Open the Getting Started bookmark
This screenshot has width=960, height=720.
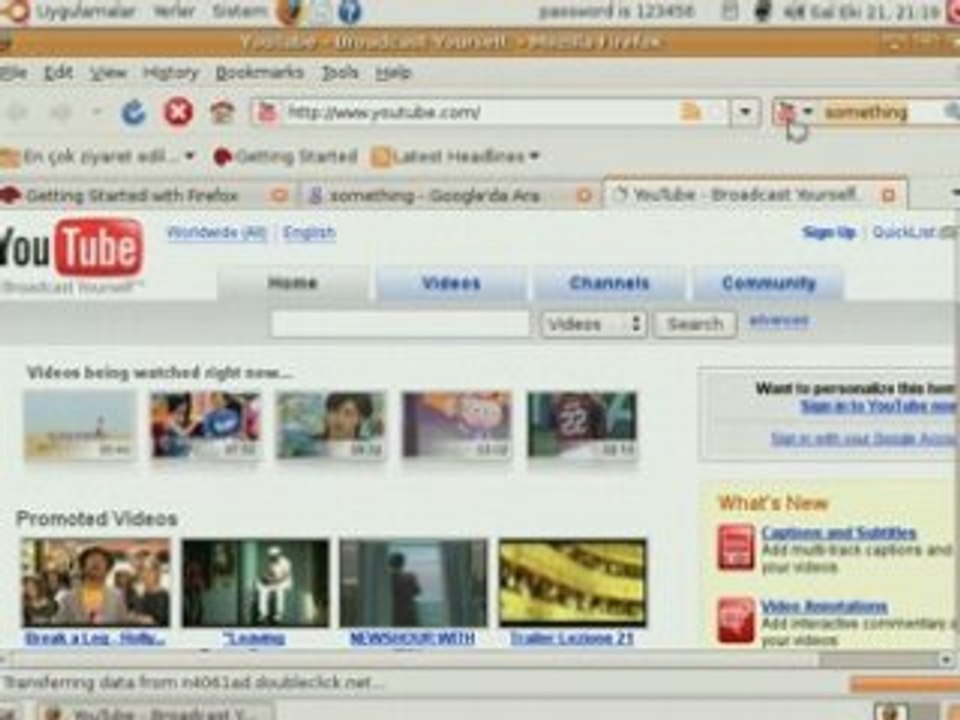point(285,157)
